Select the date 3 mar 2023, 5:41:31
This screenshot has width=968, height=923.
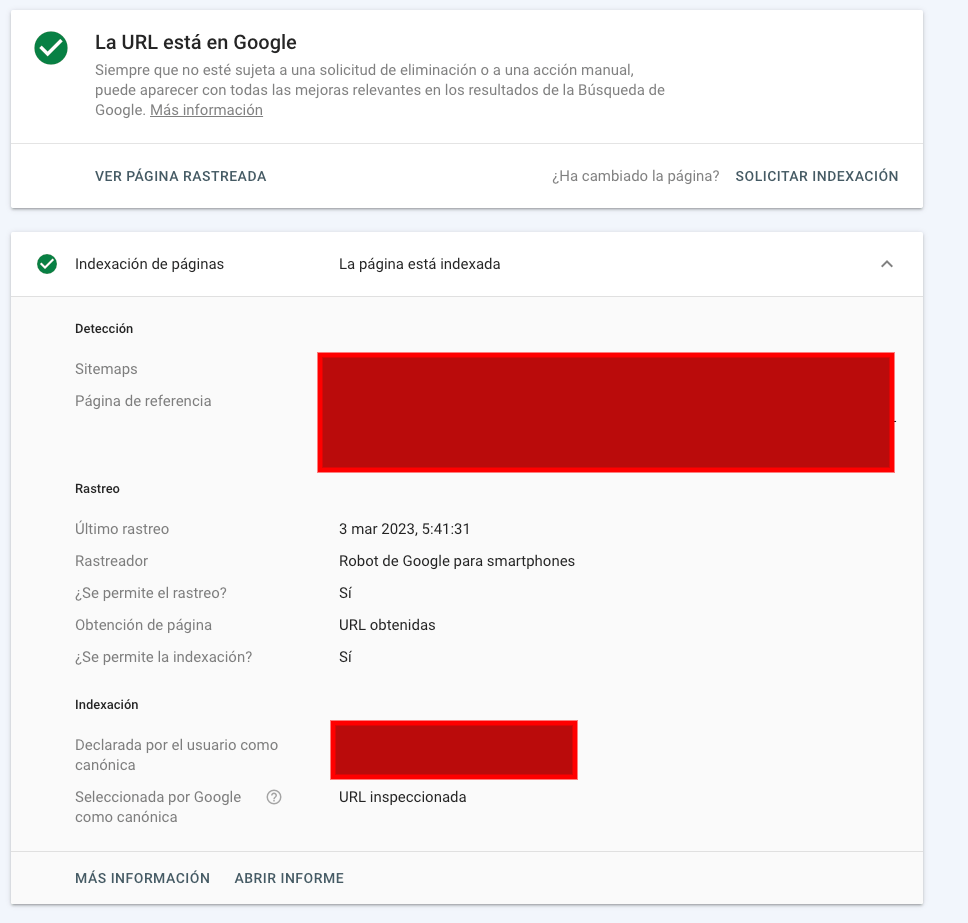click(x=404, y=528)
